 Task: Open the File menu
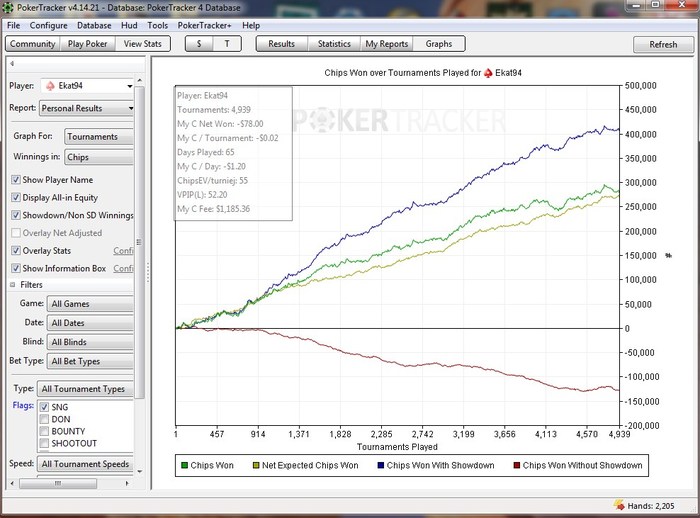[x=13, y=25]
